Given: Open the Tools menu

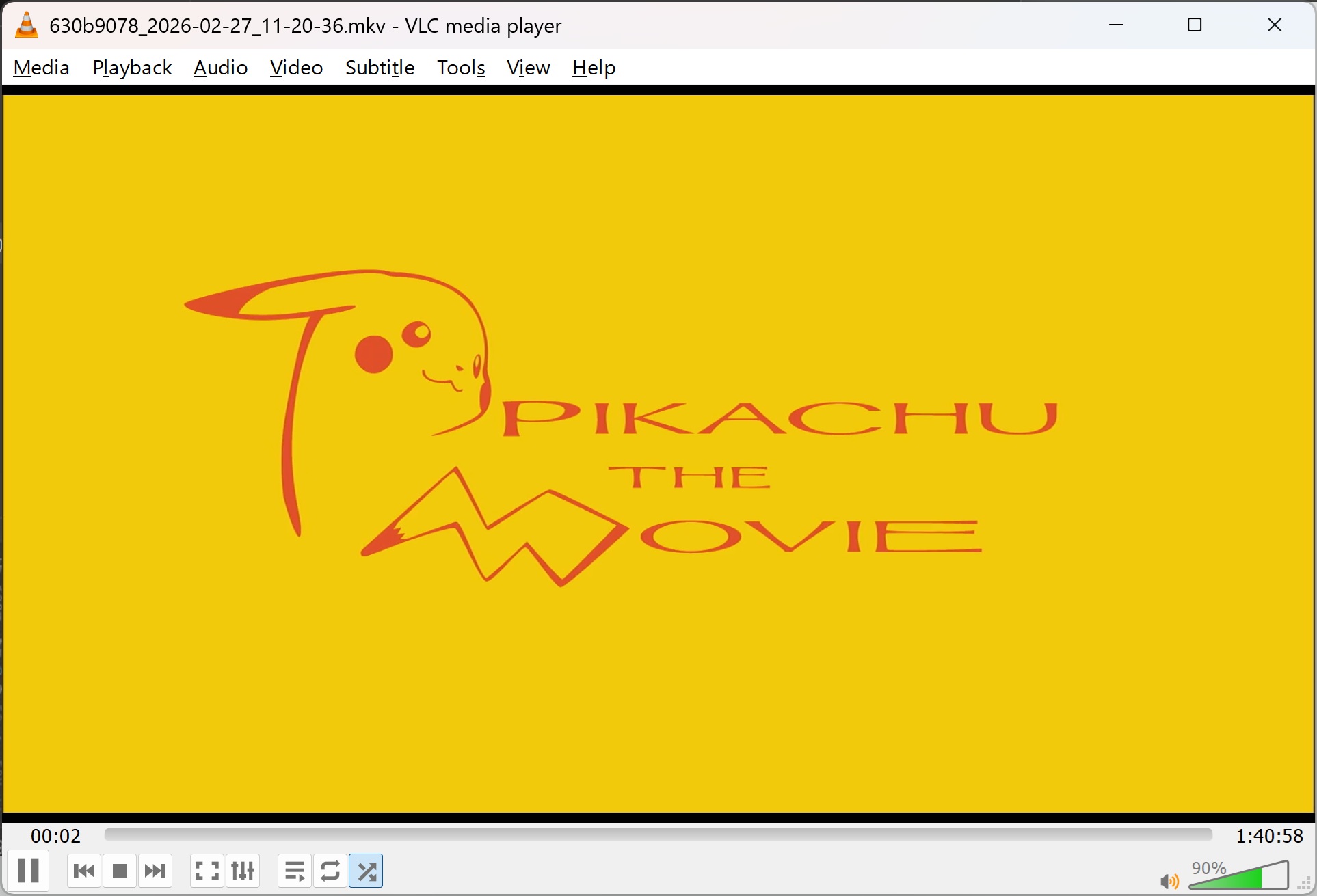Looking at the screenshot, I should (x=461, y=68).
